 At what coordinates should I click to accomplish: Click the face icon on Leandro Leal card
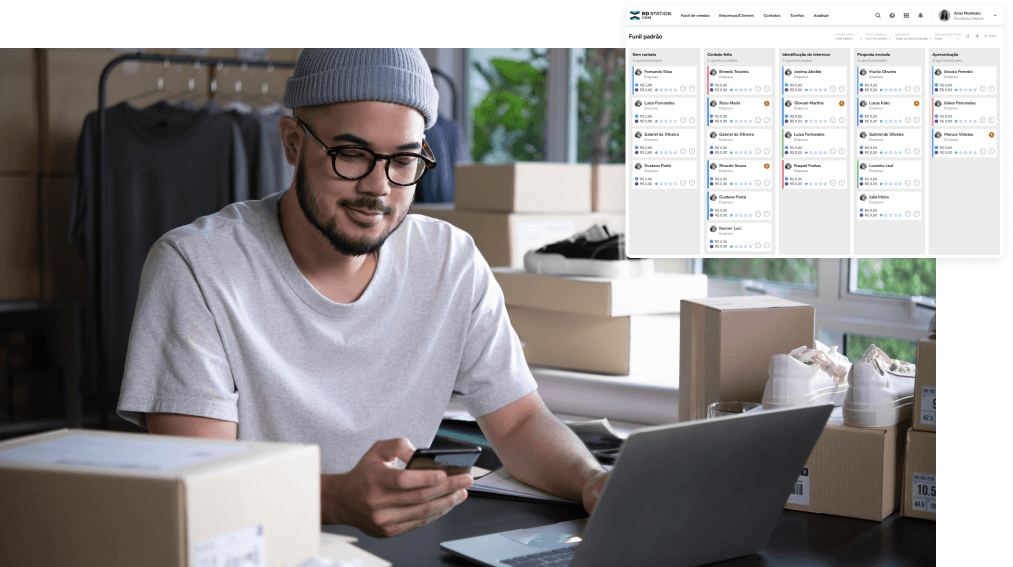pyautogui.click(x=908, y=183)
